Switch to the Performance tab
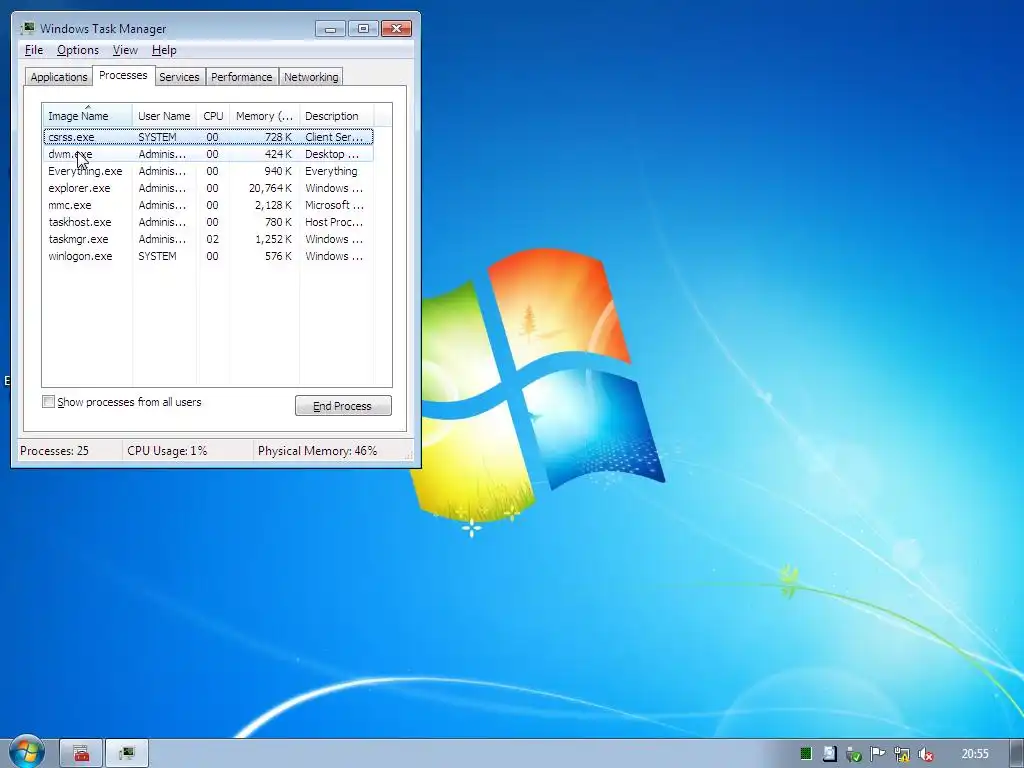Screen dimensions: 1024x768 (242, 77)
